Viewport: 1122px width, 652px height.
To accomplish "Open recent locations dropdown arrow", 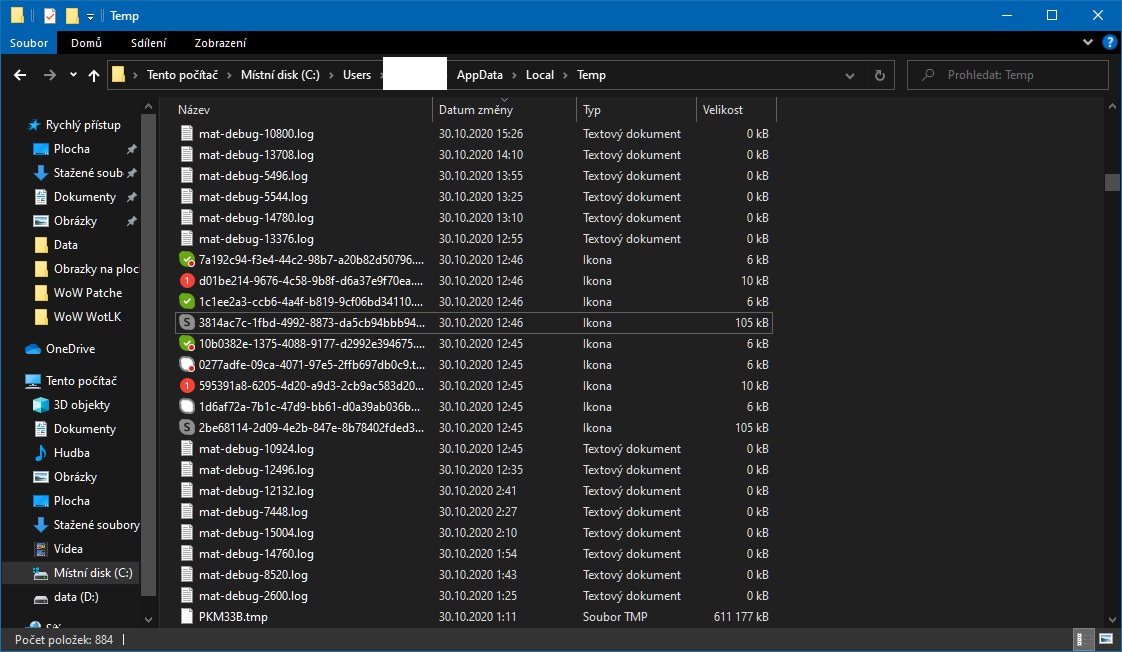I will 73,75.
